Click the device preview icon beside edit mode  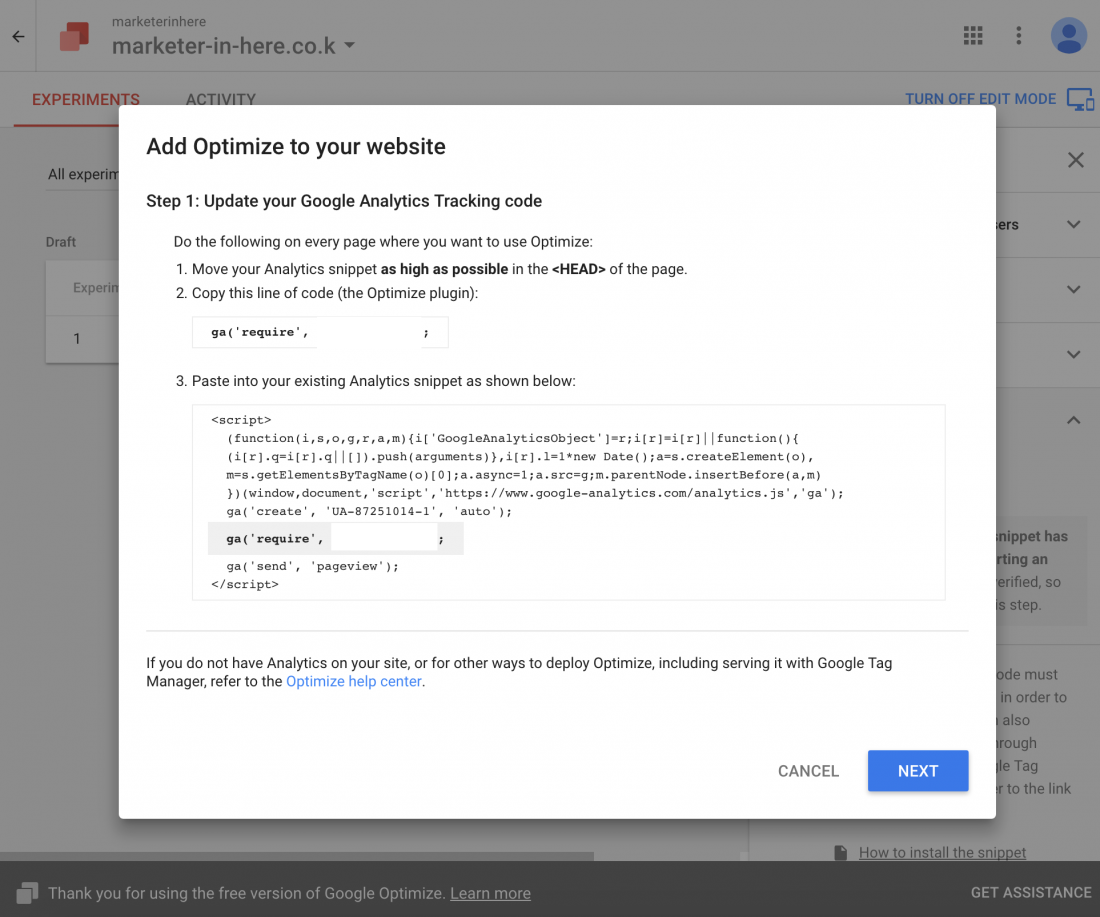tap(1080, 99)
